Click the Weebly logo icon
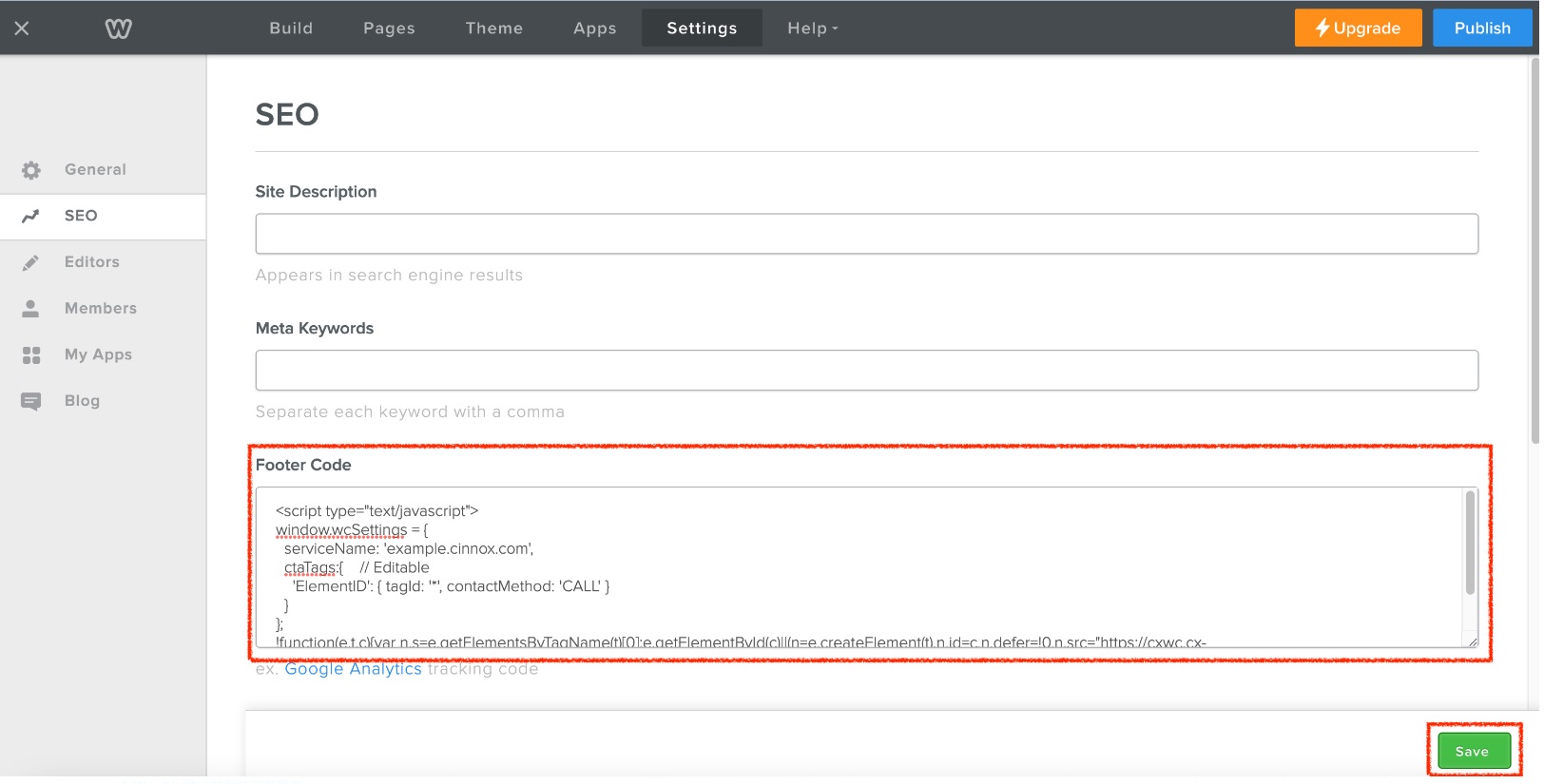Image resolution: width=1544 pixels, height=784 pixels. click(119, 29)
